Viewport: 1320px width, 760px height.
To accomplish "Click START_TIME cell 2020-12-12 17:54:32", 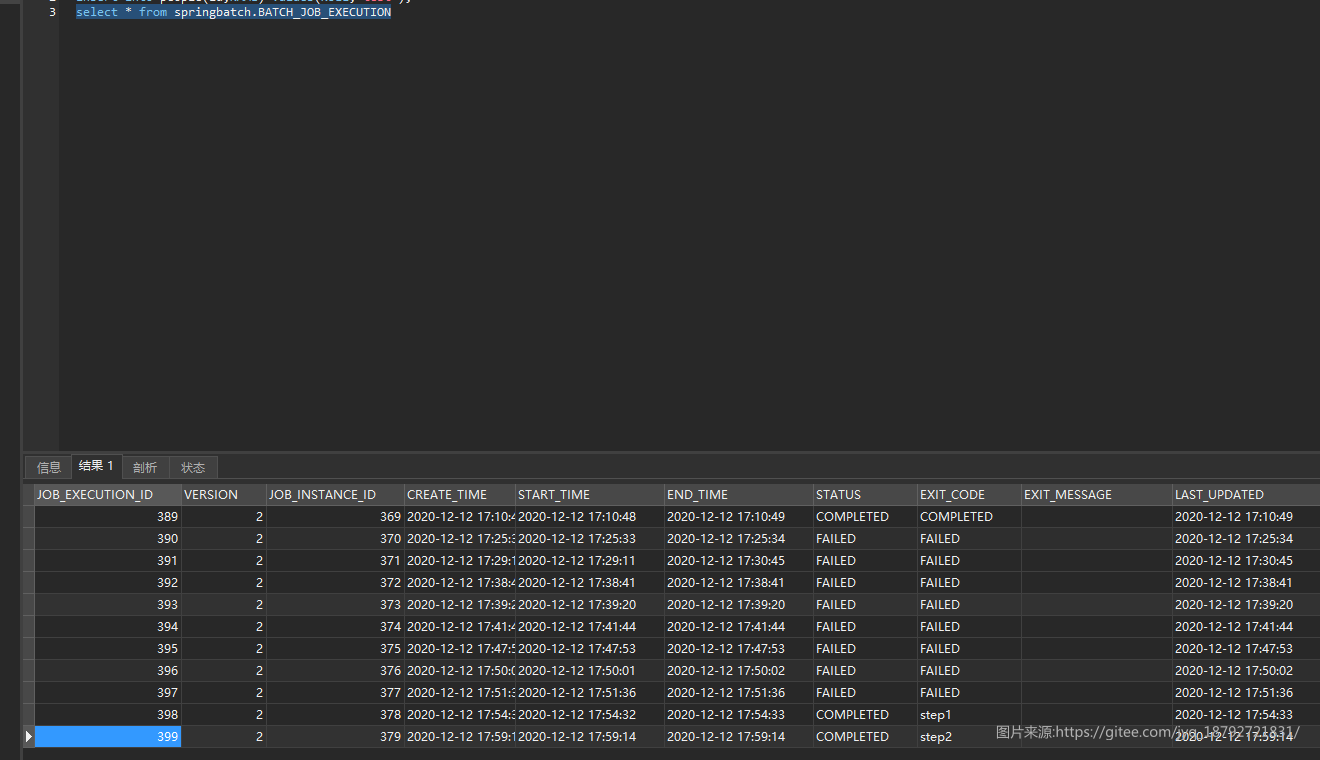I will point(590,715).
